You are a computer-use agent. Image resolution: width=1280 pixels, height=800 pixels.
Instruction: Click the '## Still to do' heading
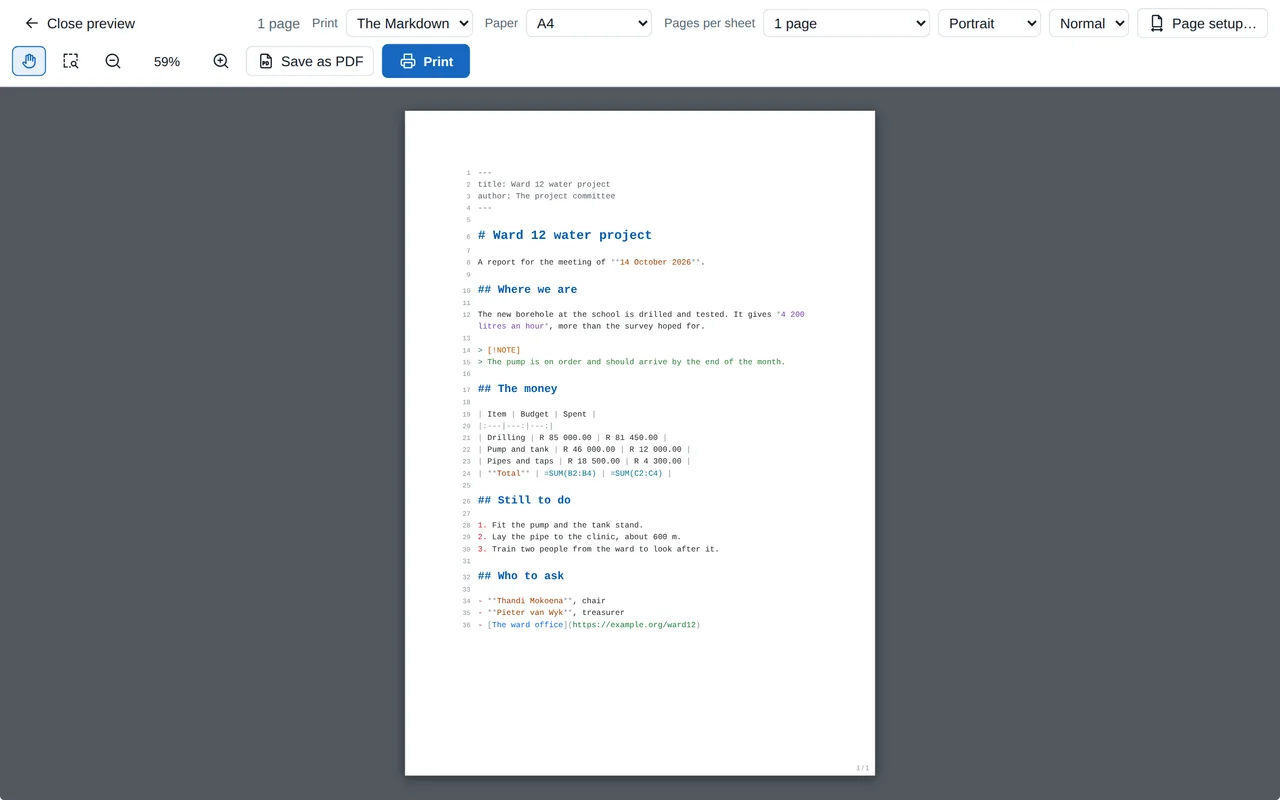point(524,500)
